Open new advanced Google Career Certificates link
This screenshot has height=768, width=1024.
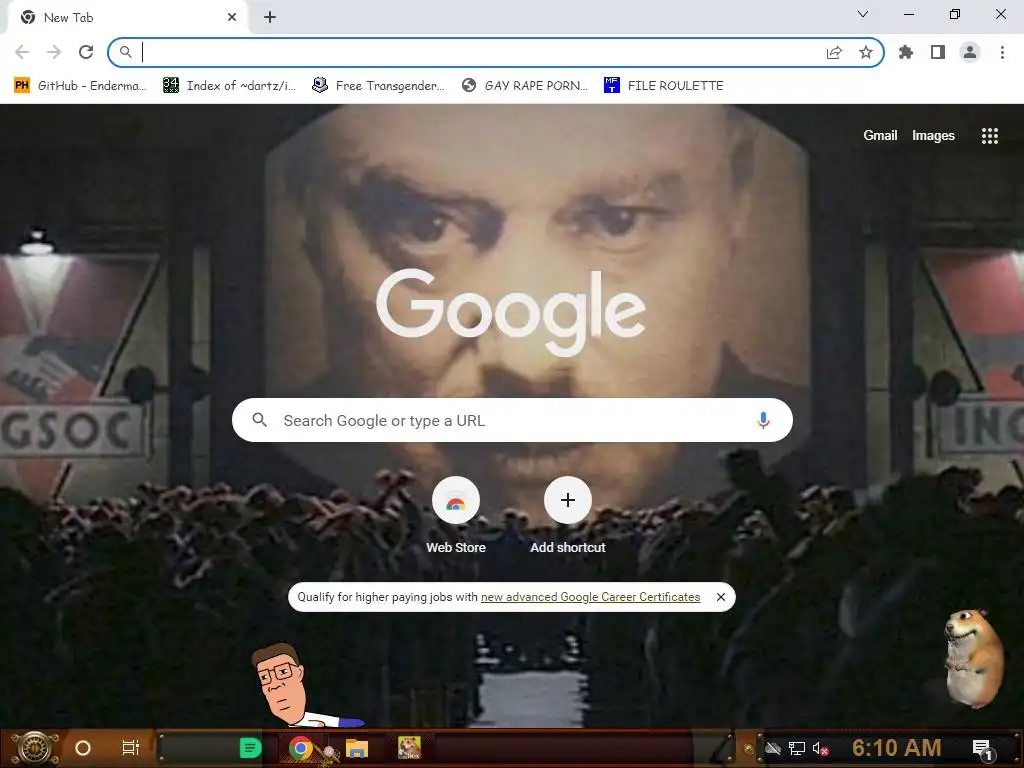click(x=590, y=597)
